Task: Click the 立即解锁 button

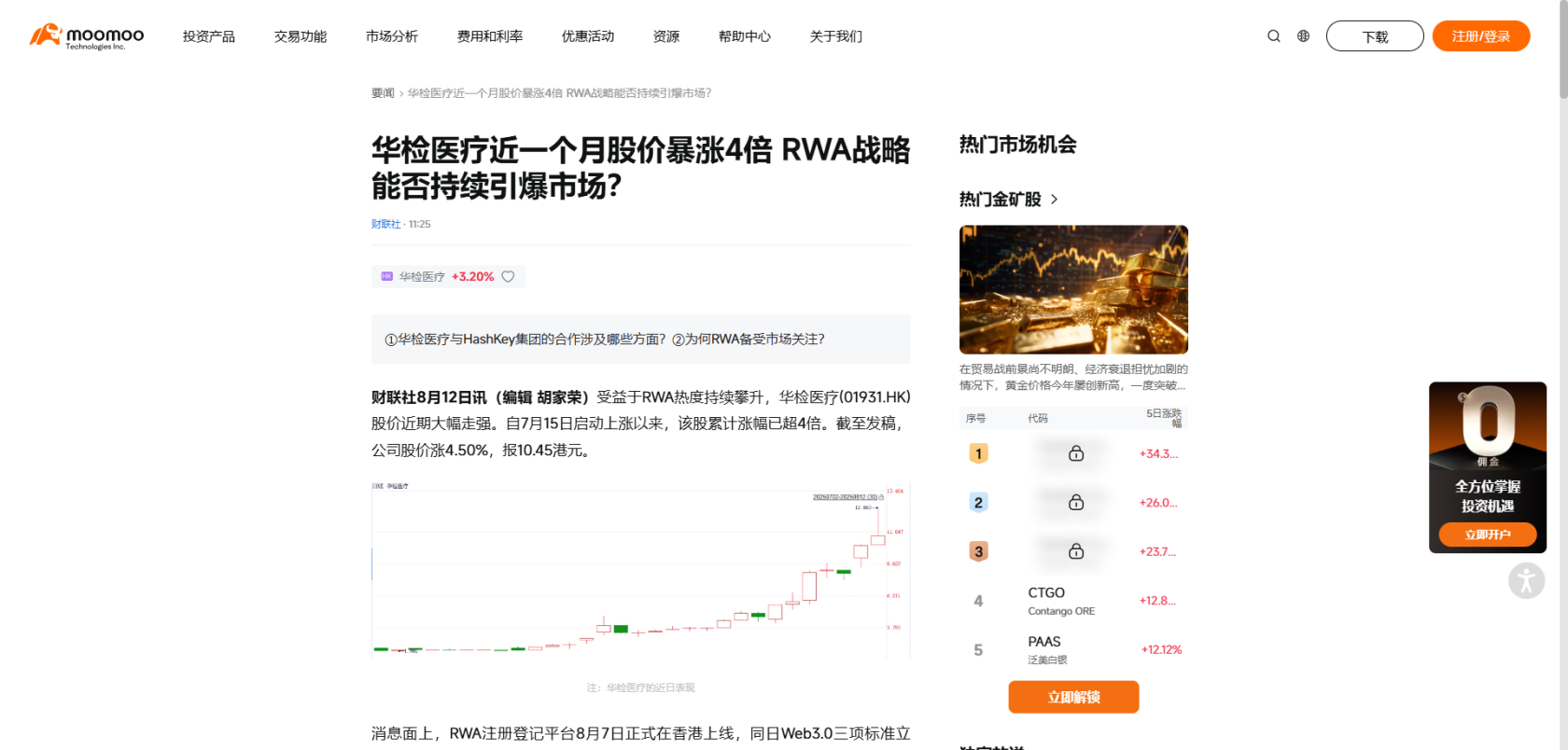Action: pyautogui.click(x=1073, y=697)
